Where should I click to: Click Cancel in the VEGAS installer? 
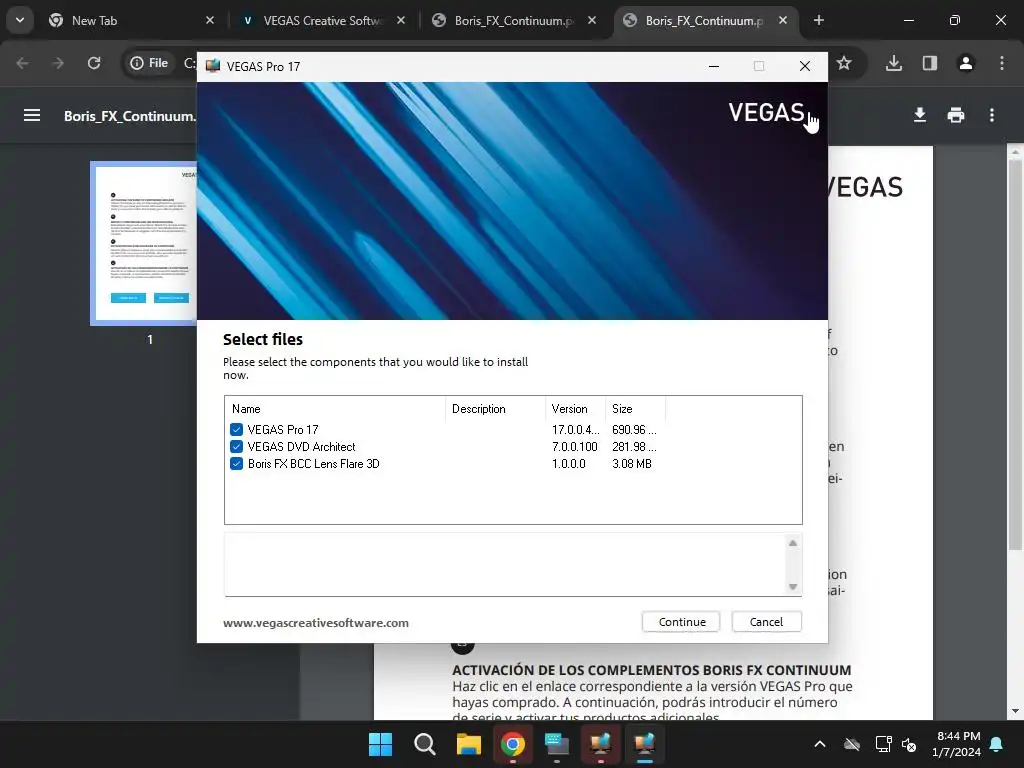tap(766, 622)
